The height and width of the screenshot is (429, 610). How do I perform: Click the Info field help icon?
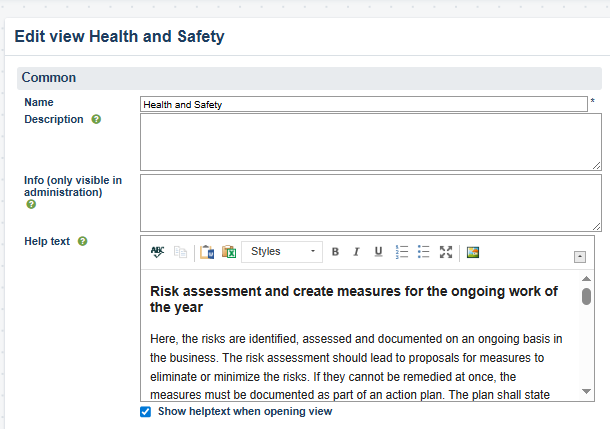click(31, 204)
